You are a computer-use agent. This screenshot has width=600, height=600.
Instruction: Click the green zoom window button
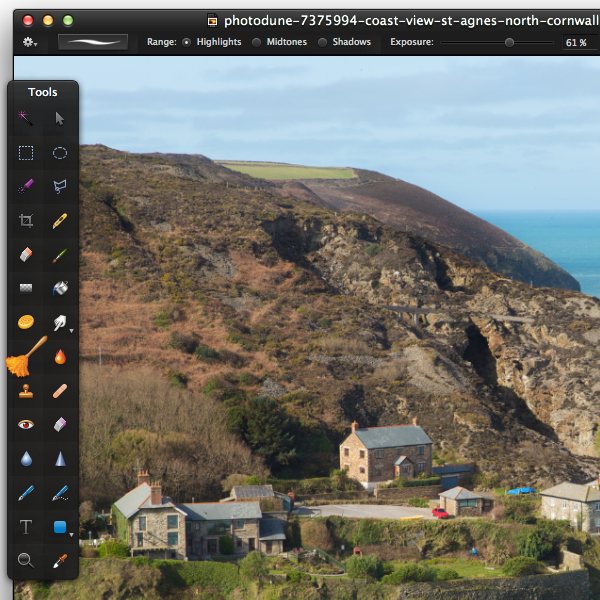(68, 20)
